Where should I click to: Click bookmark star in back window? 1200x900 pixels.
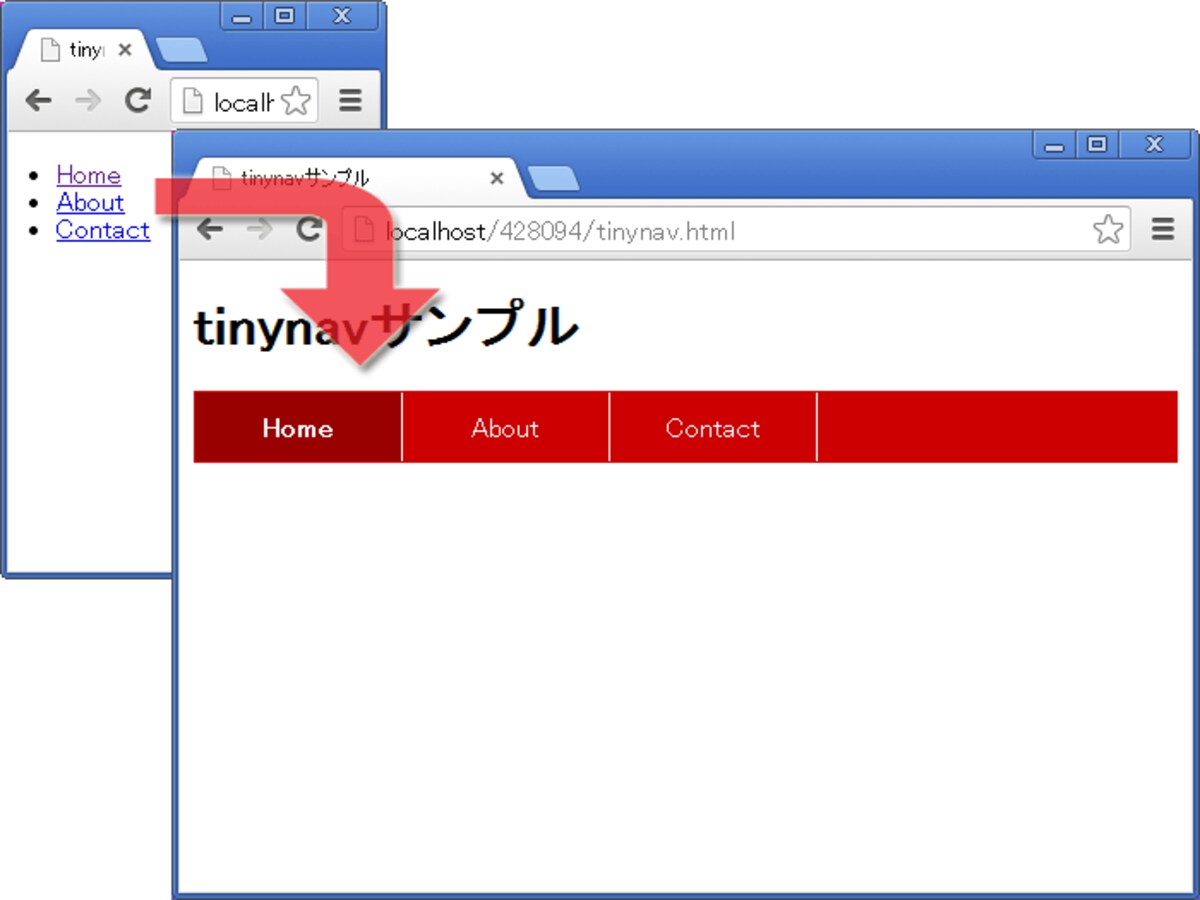(296, 101)
